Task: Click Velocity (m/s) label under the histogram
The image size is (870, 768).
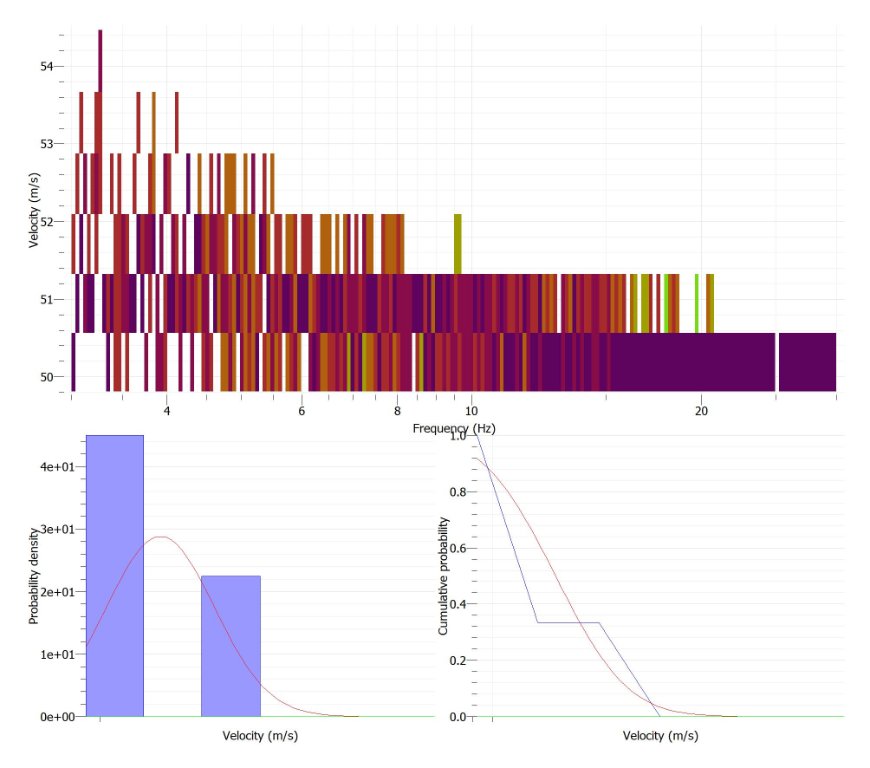Action: (x=257, y=736)
